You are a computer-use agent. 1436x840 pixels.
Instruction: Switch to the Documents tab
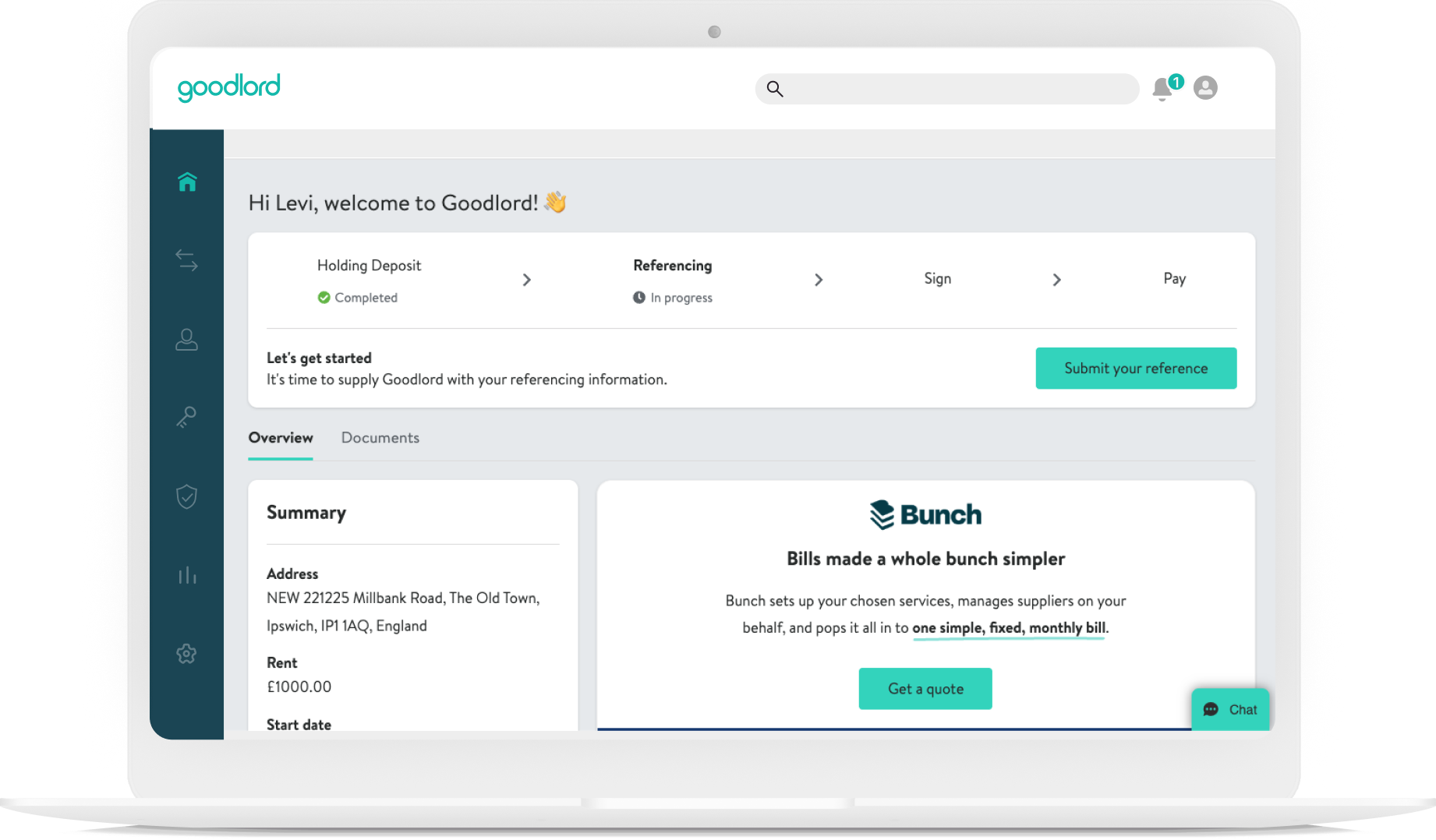click(x=380, y=438)
